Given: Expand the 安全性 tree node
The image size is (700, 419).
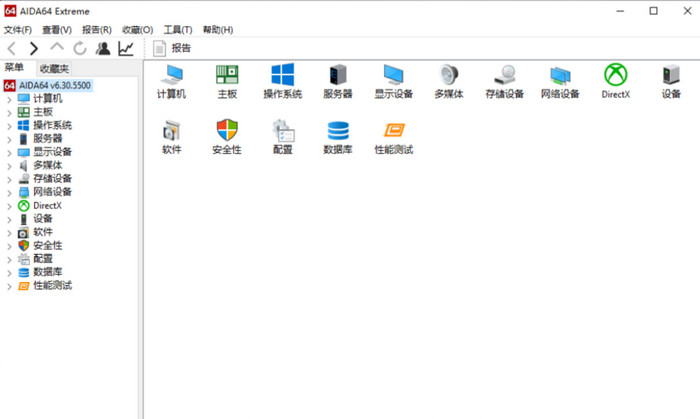Looking at the screenshot, I should 9,247.
